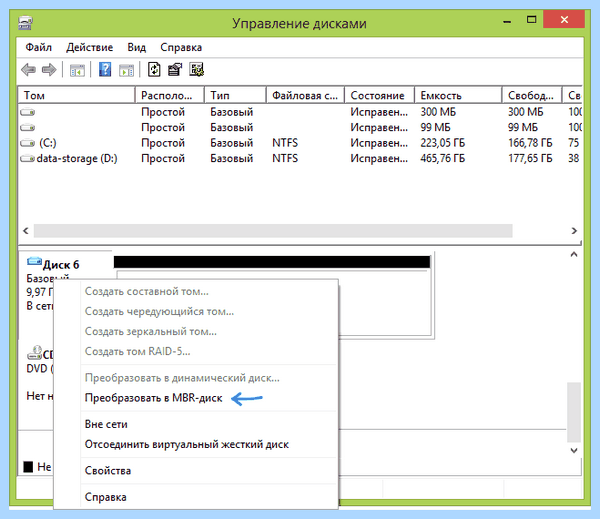This screenshot has width=600, height=519.
Task: Click the Back arrow toolbar icon
Action: pyautogui.click(x=29, y=70)
